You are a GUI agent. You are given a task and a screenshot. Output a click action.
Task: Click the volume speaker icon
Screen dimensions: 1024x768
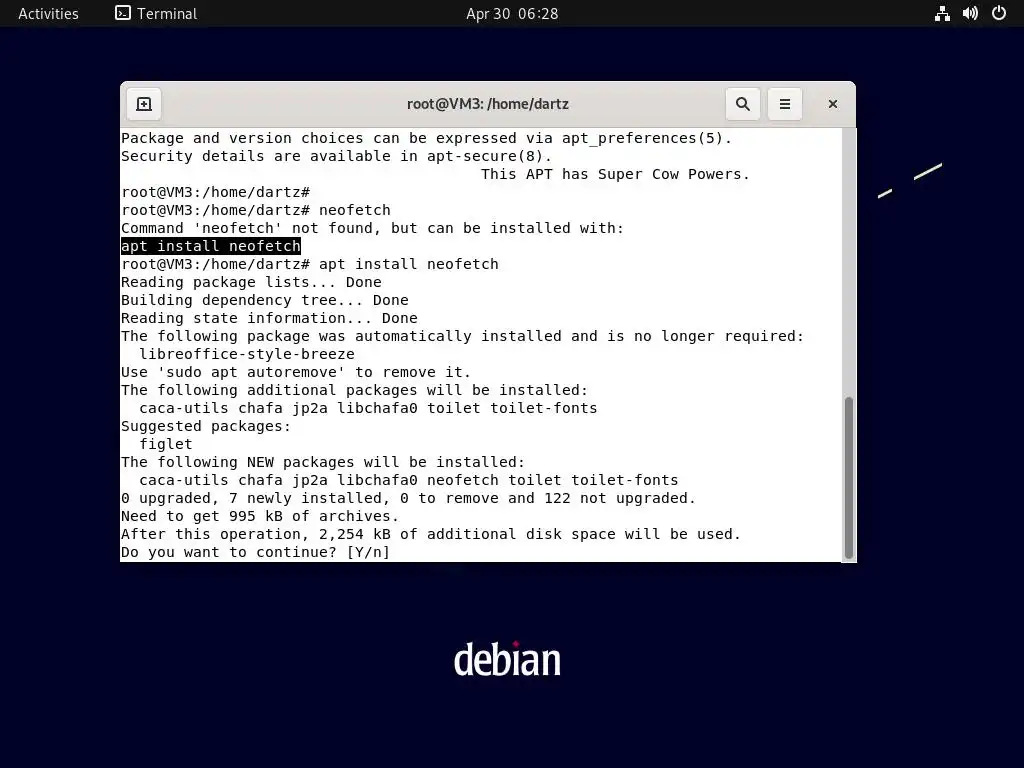(x=970, y=14)
